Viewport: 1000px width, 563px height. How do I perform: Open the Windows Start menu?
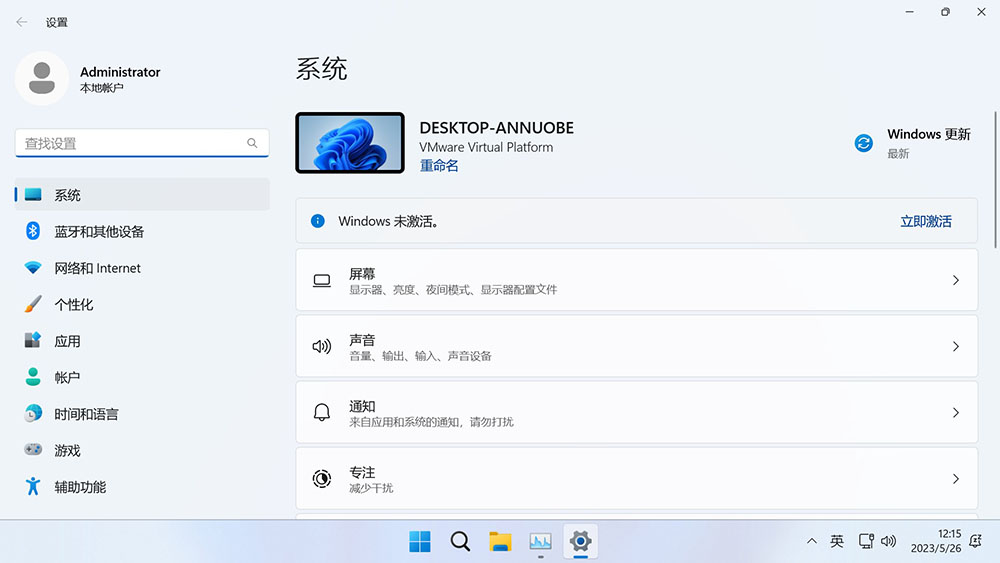[x=420, y=542]
